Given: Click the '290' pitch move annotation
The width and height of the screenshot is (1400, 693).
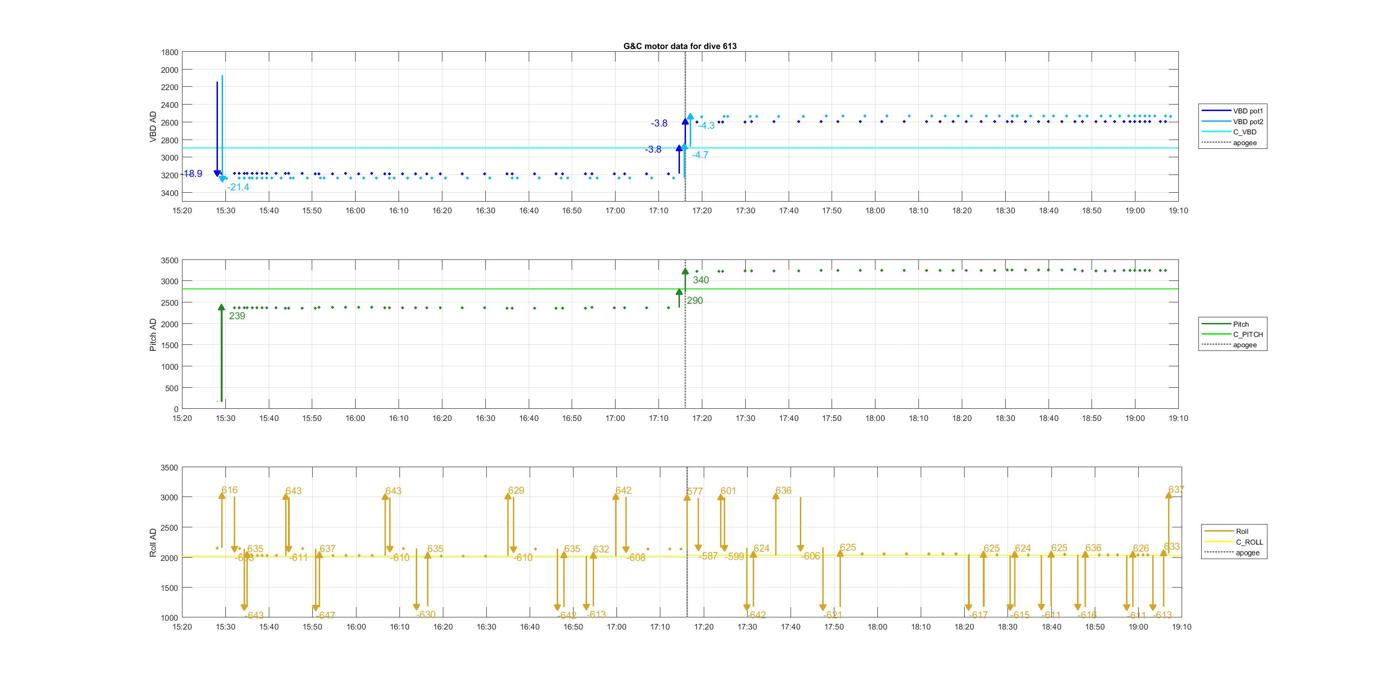Looking at the screenshot, I should click(695, 300).
